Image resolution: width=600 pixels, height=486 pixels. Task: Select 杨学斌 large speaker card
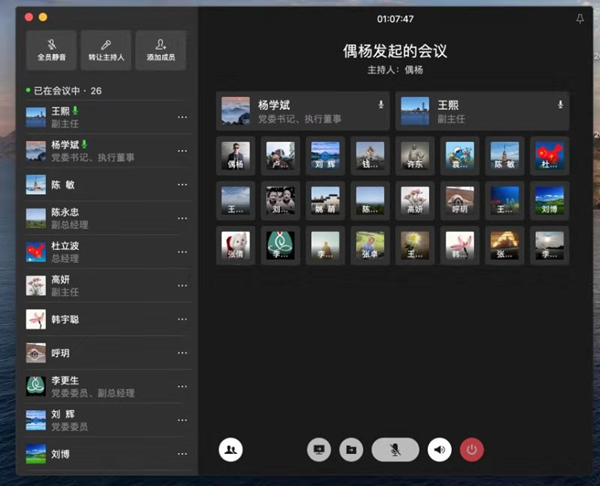pos(303,111)
